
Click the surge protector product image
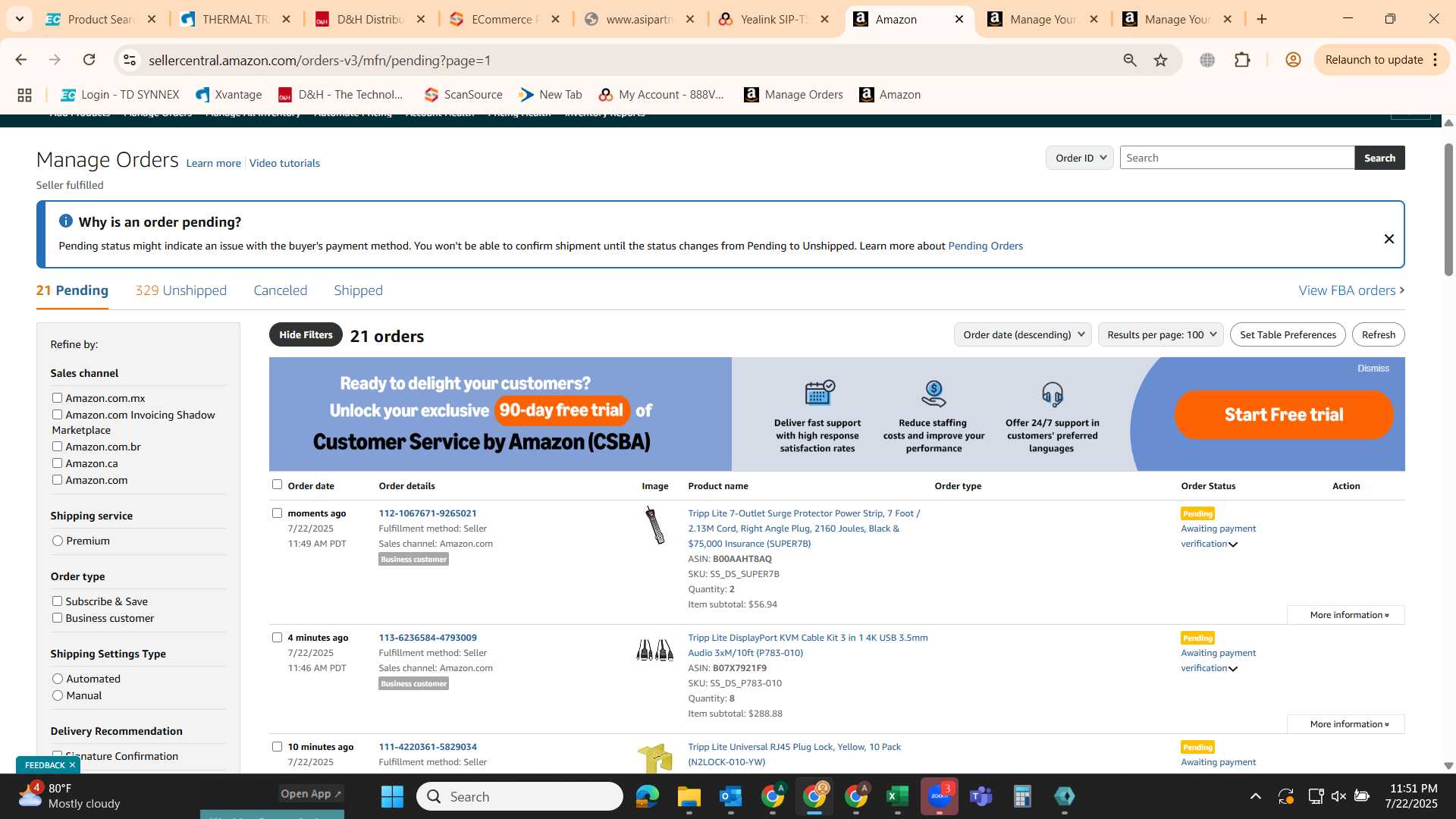click(655, 526)
